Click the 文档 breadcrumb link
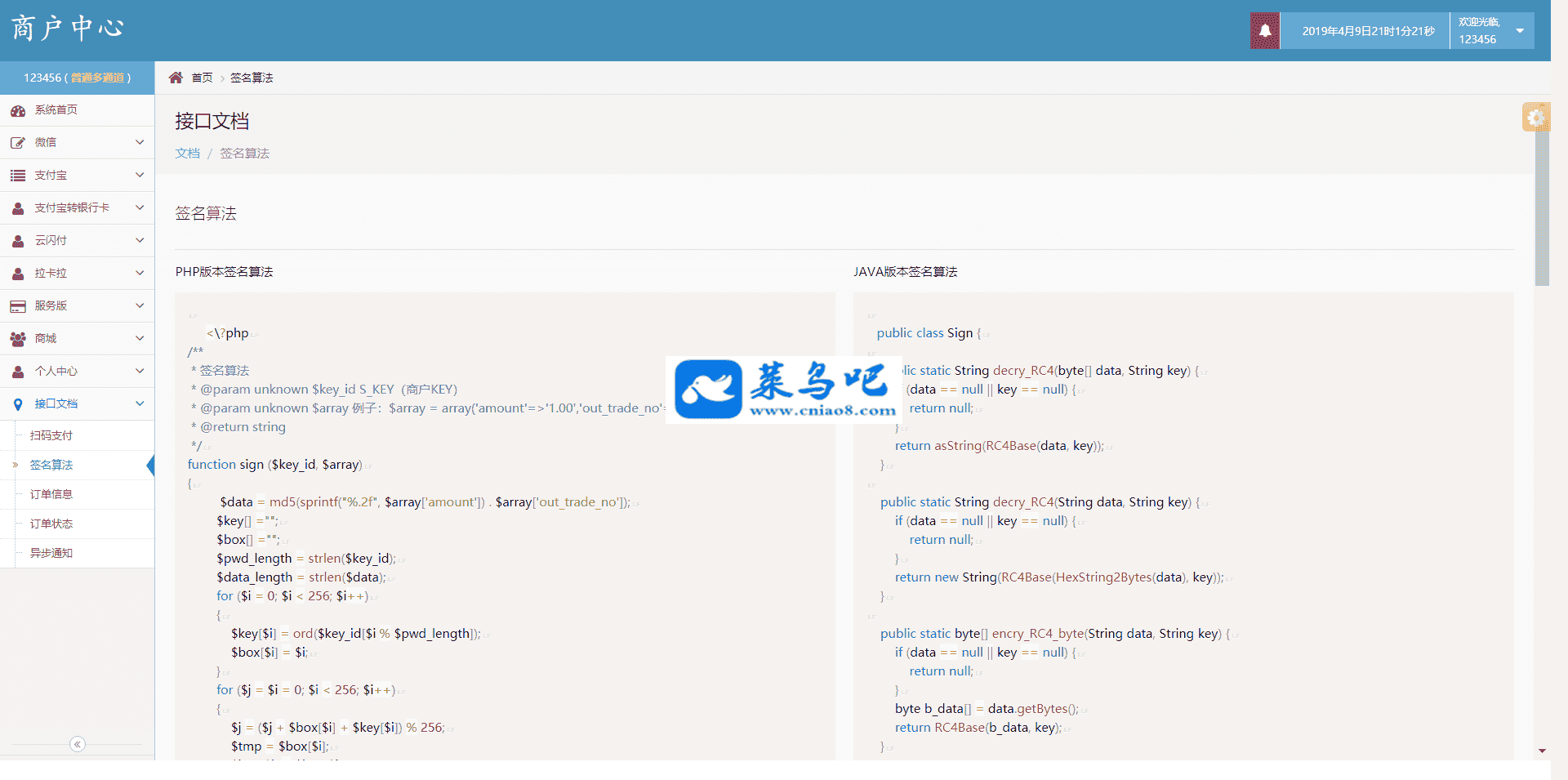 click(187, 154)
